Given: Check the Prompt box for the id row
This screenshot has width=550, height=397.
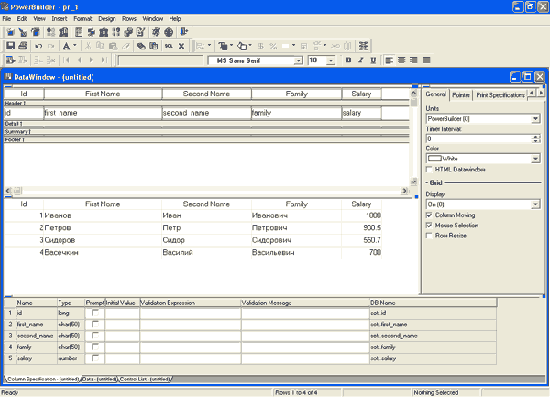Looking at the screenshot, I should 95,313.
